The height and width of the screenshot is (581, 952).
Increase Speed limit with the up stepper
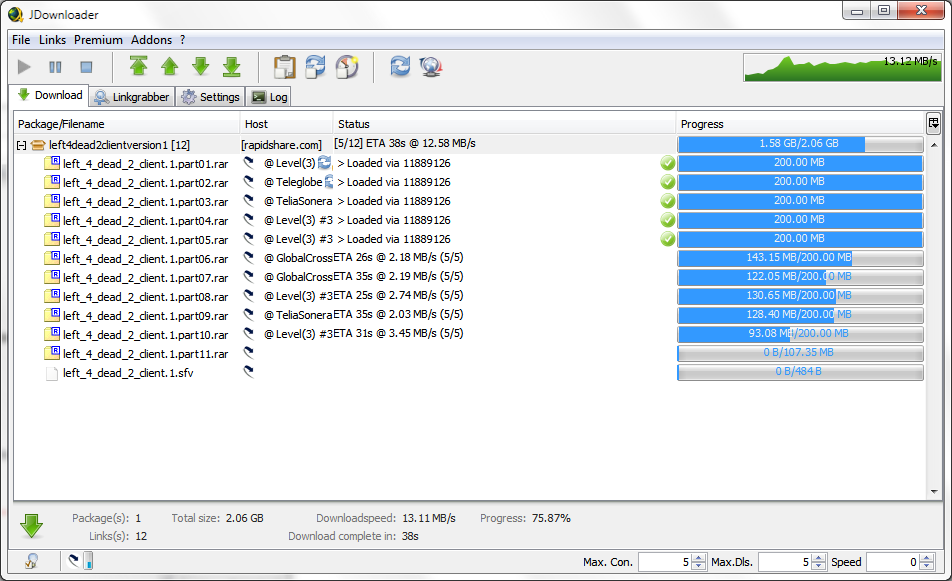(x=927, y=558)
